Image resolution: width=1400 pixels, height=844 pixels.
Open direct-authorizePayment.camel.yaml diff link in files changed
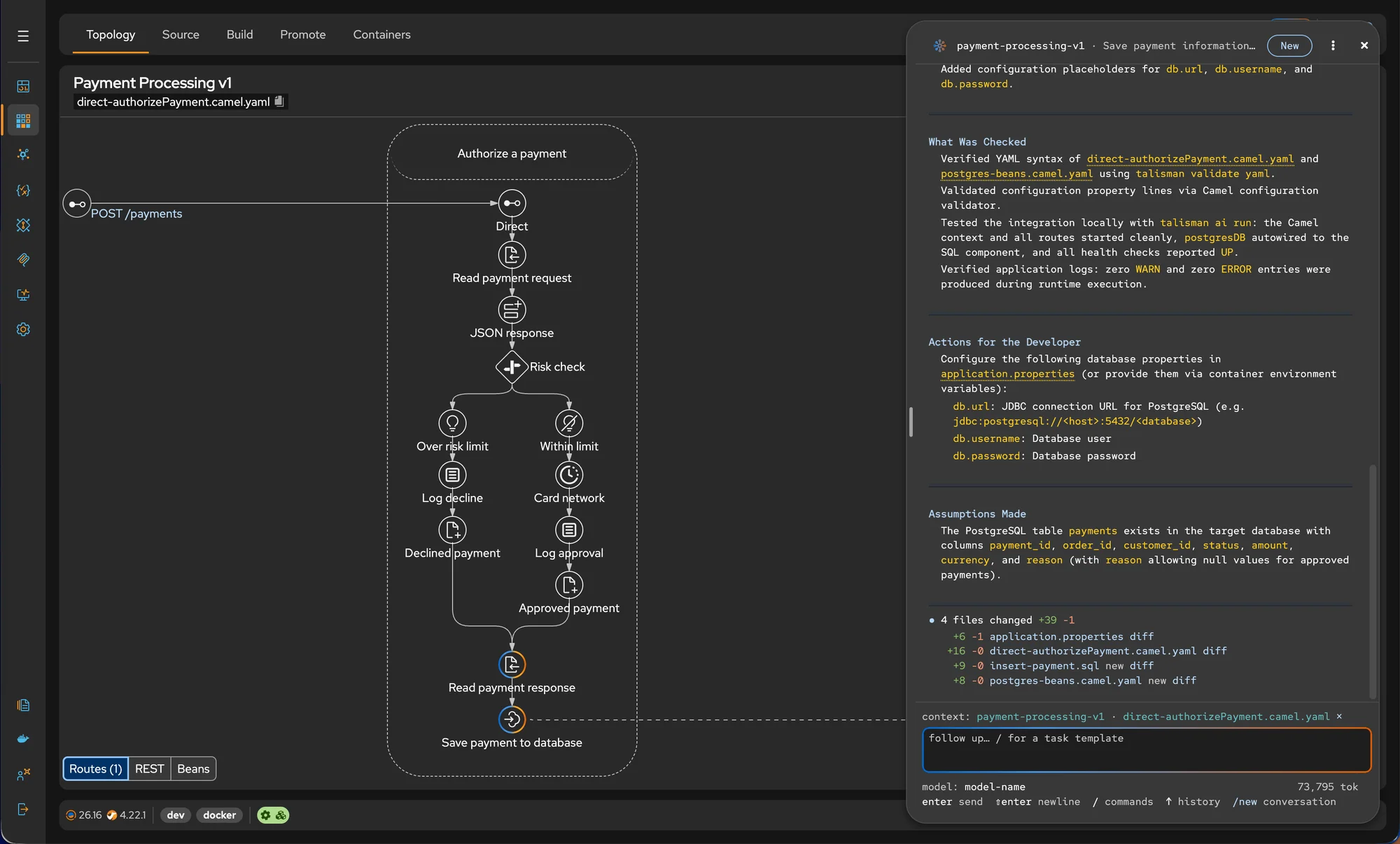point(1214,651)
